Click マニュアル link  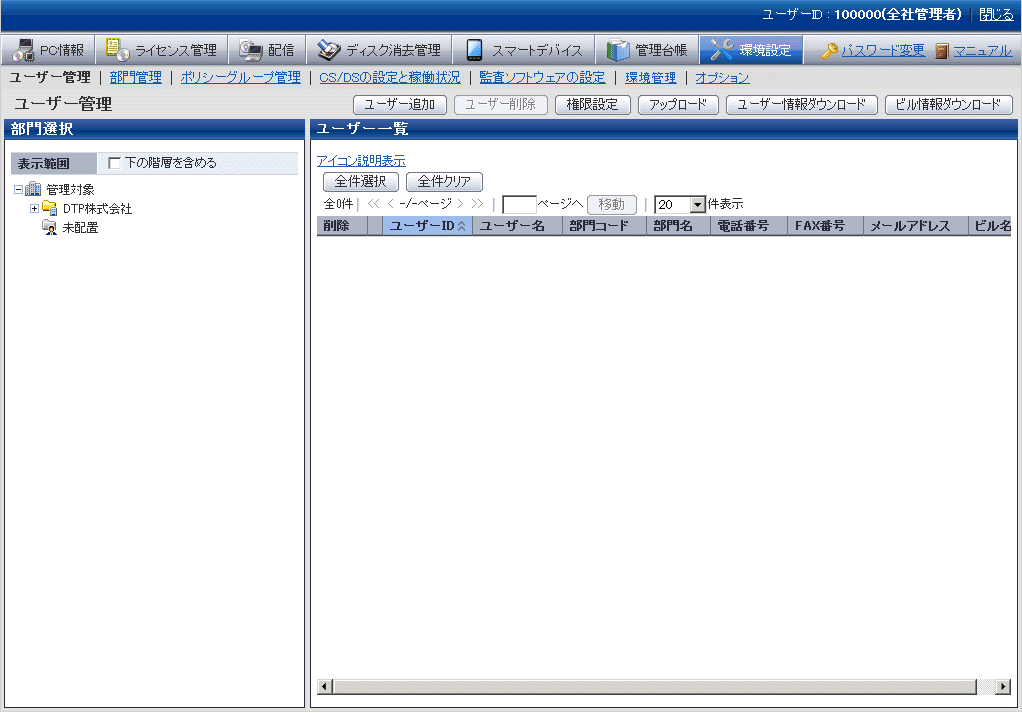pos(983,50)
